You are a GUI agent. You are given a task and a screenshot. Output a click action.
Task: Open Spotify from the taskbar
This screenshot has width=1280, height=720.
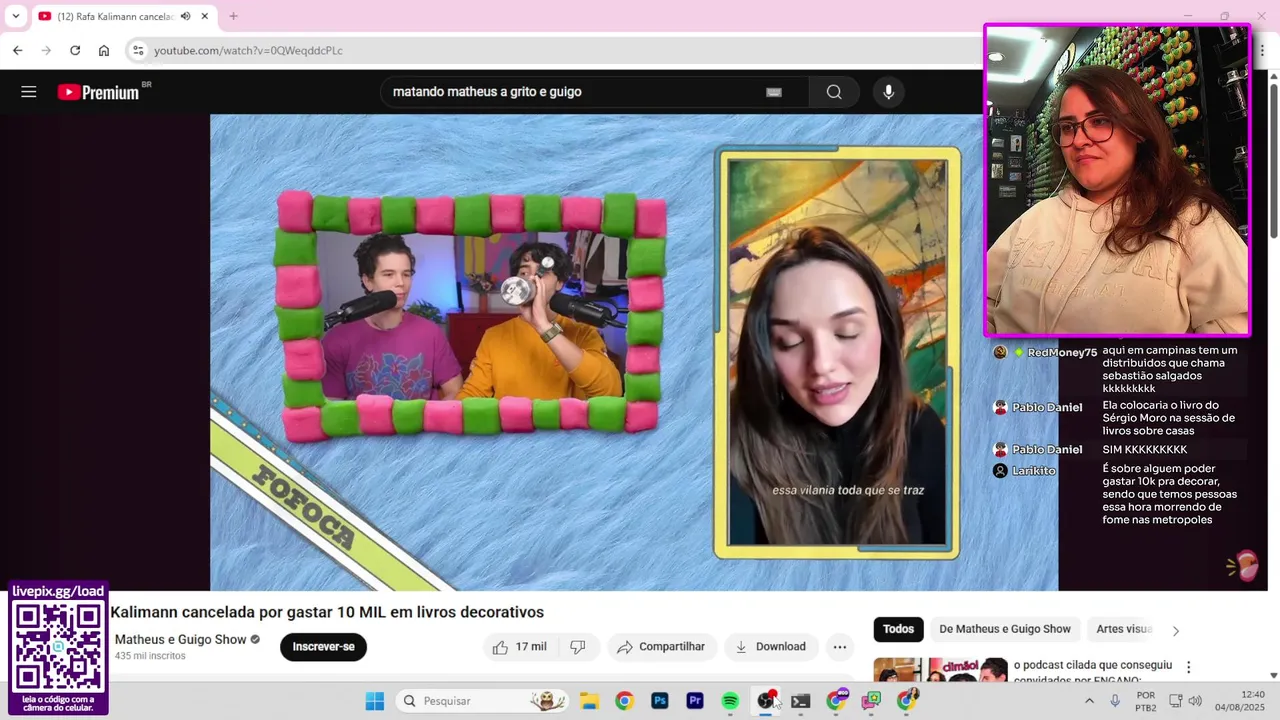click(x=730, y=701)
